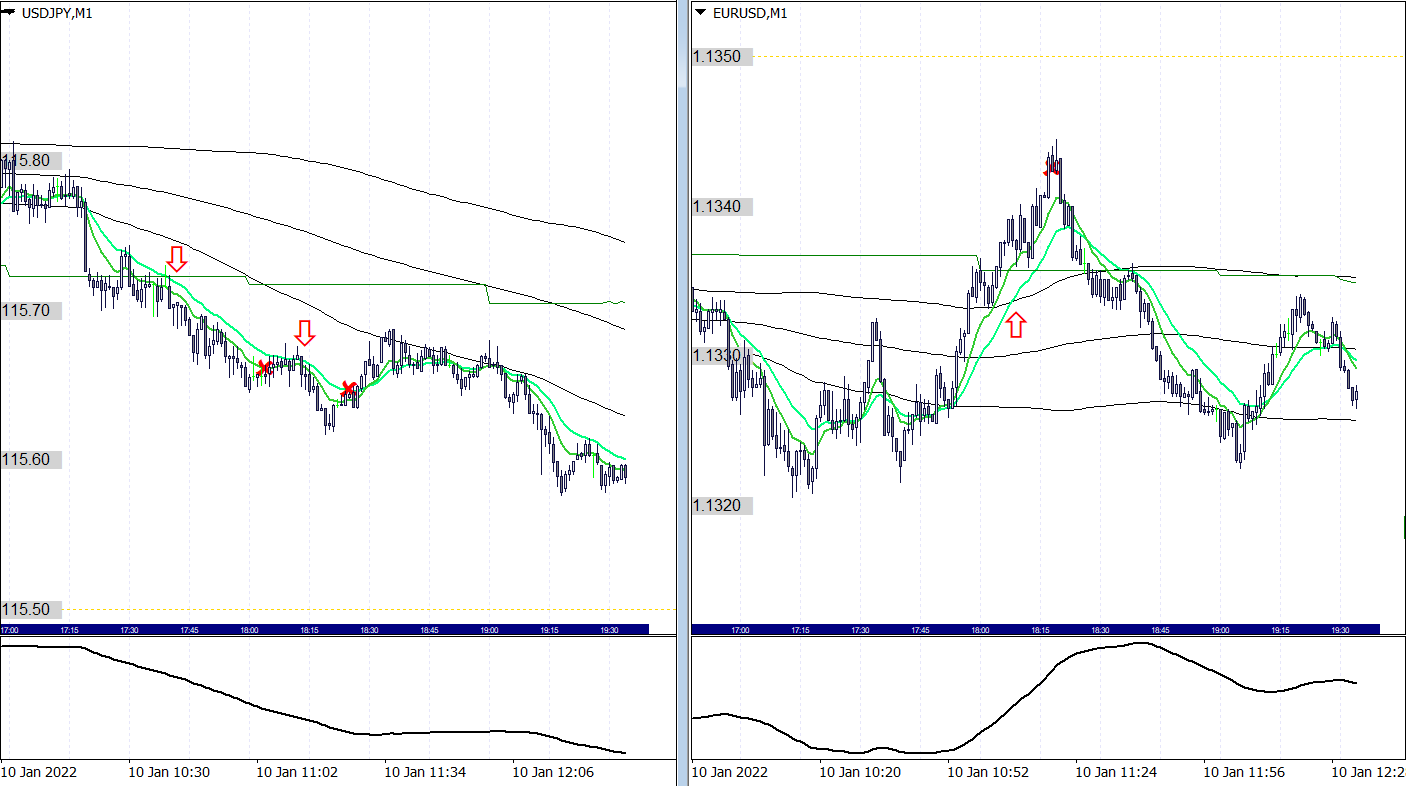1406x786 pixels.
Task: Click the 1.1320 price label on EURUSD
Action: (718, 506)
